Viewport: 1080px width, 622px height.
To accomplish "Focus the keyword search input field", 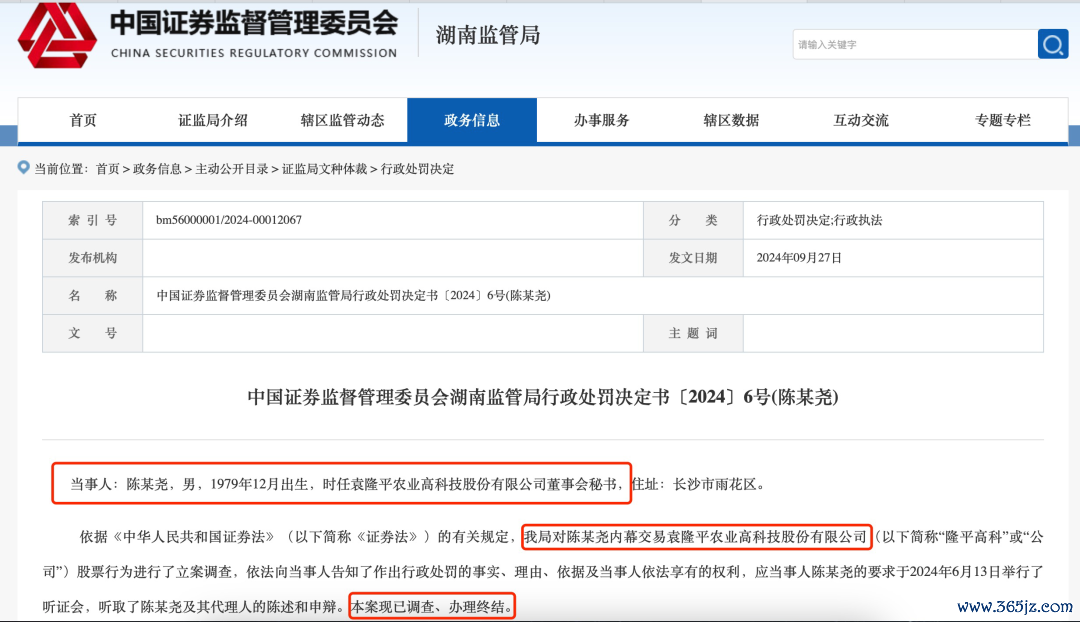I will [915, 45].
